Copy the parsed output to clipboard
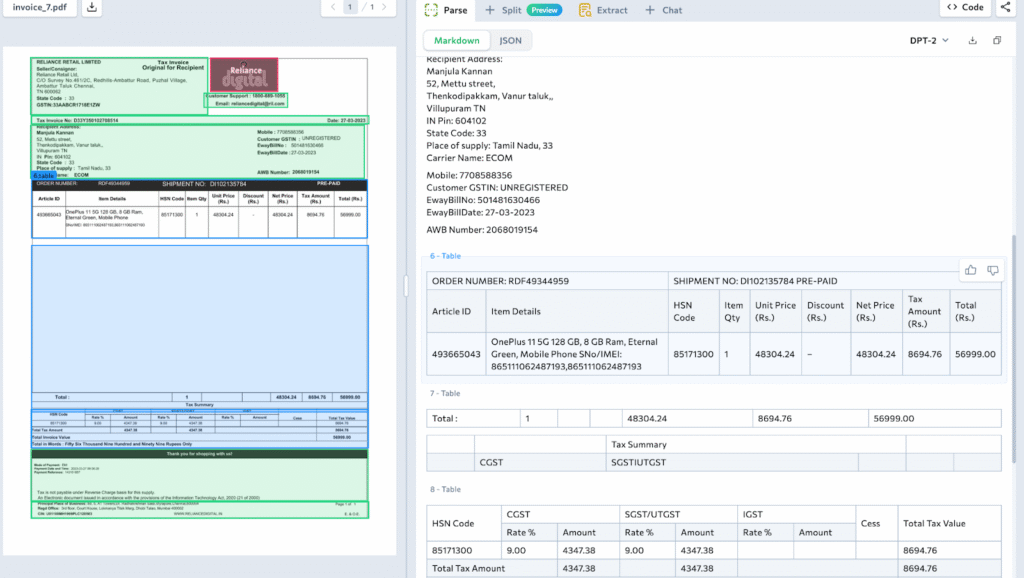1024x578 pixels. 997,41
